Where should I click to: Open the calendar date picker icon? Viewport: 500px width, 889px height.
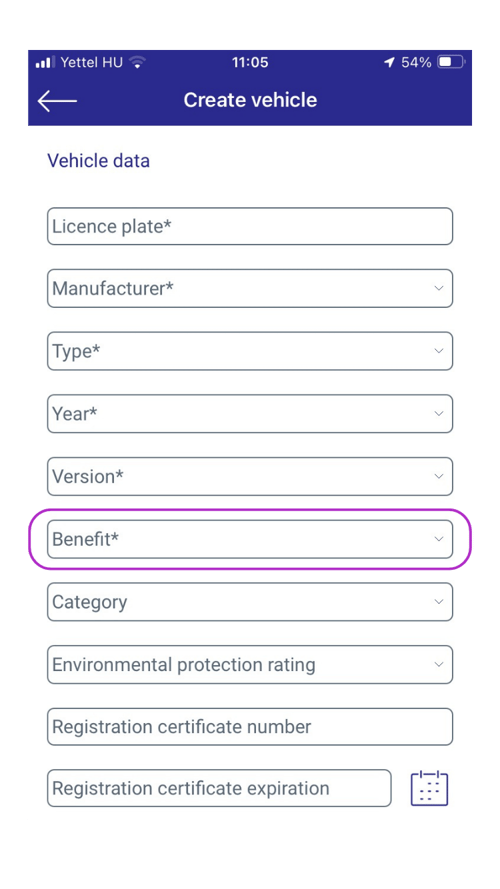pos(429,788)
